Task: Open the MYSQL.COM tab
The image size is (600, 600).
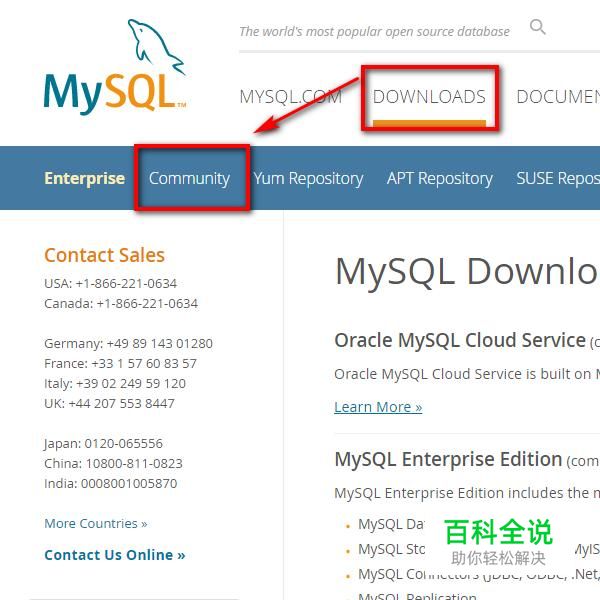Action: tap(290, 97)
